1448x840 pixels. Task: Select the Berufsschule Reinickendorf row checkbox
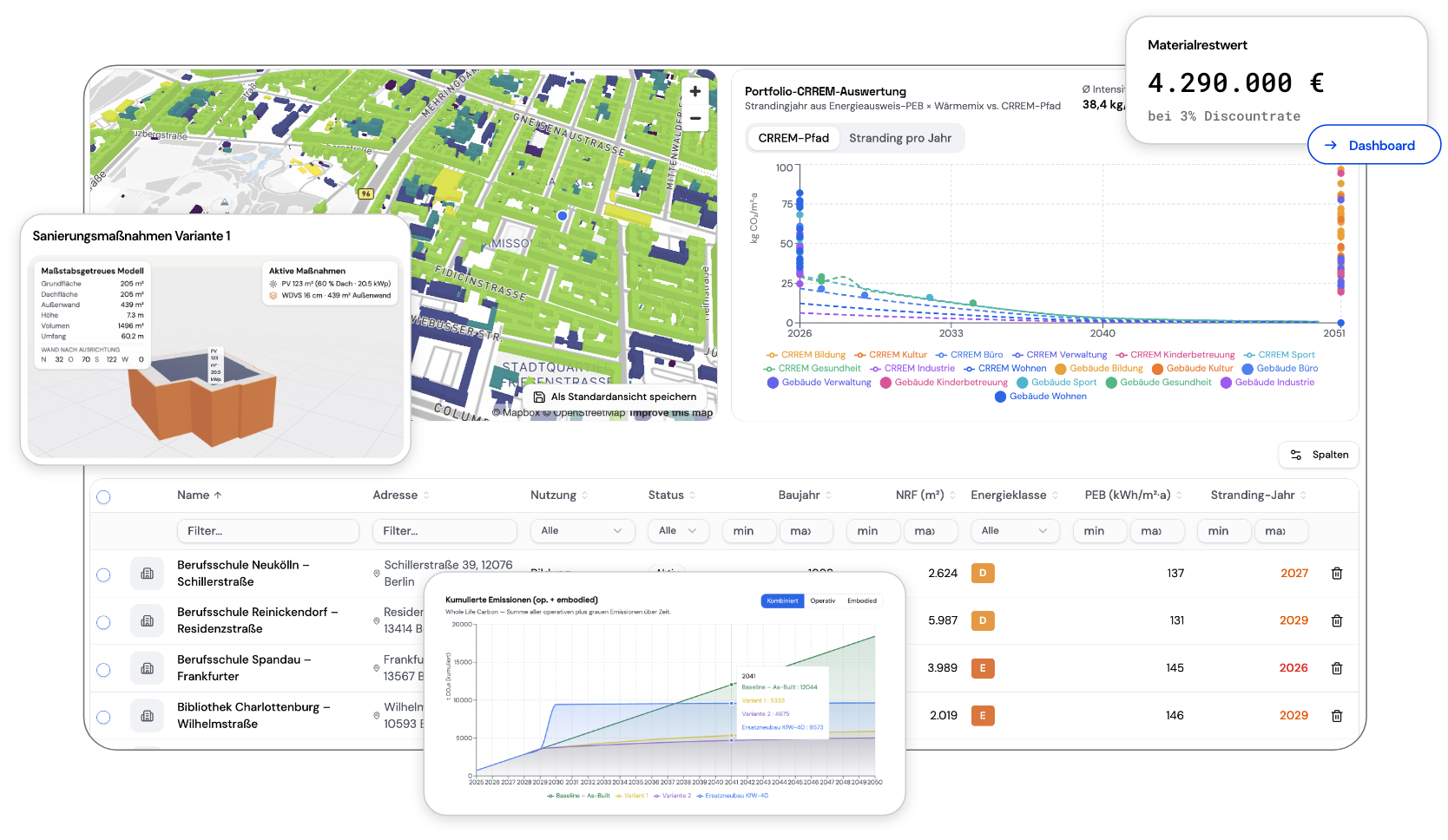tap(104, 622)
